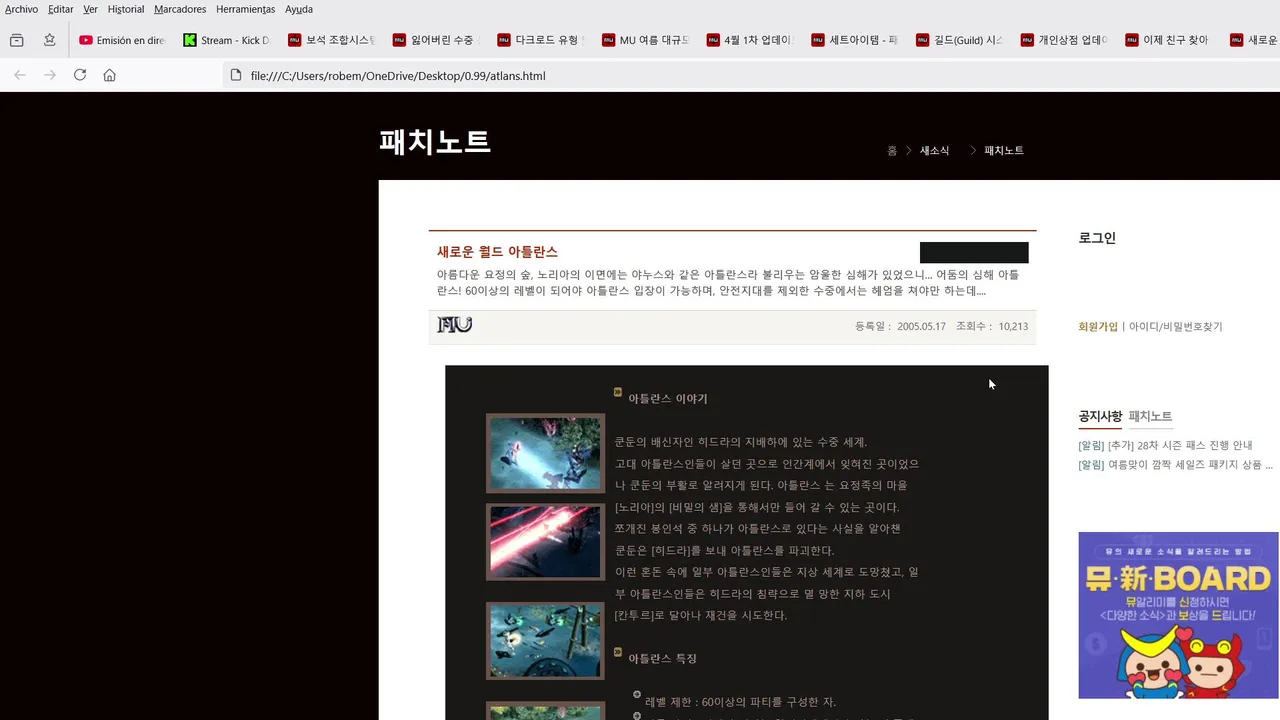
Task: Click the browser forward arrow
Action: click(50, 75)
